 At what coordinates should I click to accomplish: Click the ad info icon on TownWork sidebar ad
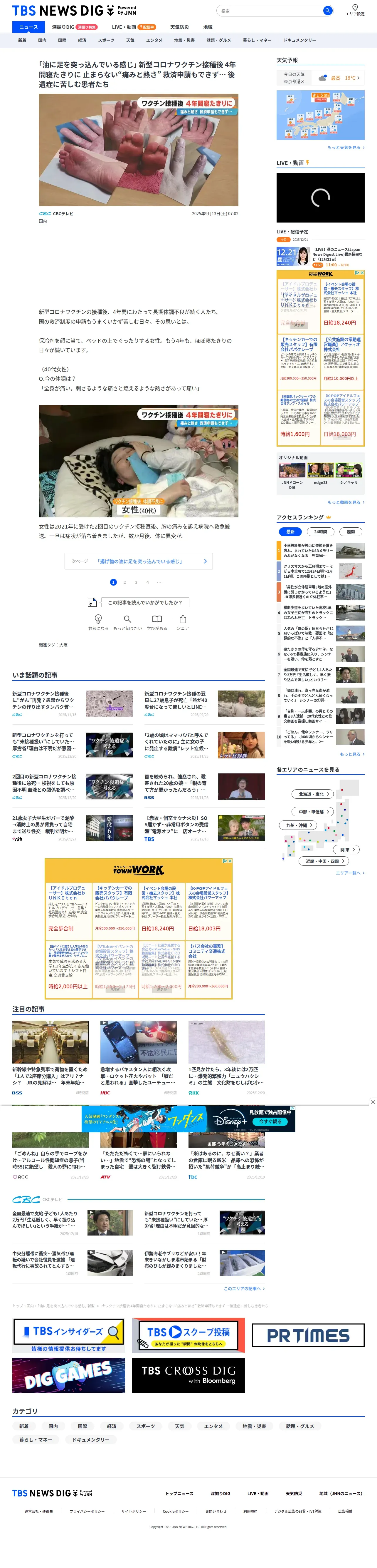tap(358, 273)
